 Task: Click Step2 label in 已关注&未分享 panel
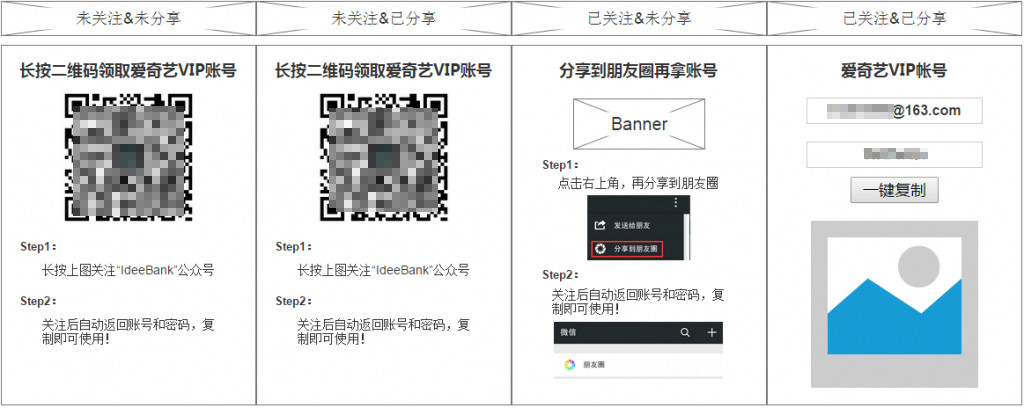pos(560,274)
